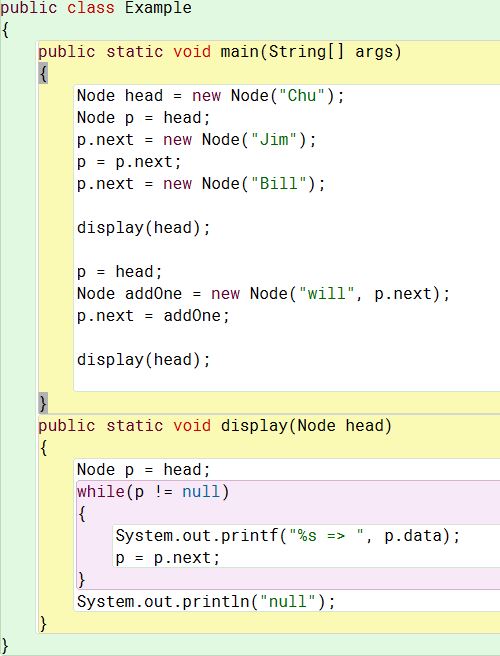Click the first display(head); call
Image resolution: width=500 pixels, height=656 pixels.
(x=144, y=228)
